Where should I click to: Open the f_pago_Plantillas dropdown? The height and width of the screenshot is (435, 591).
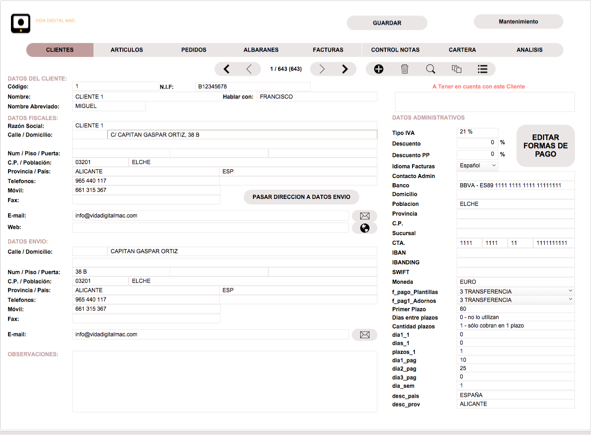(x=516, y=291)
